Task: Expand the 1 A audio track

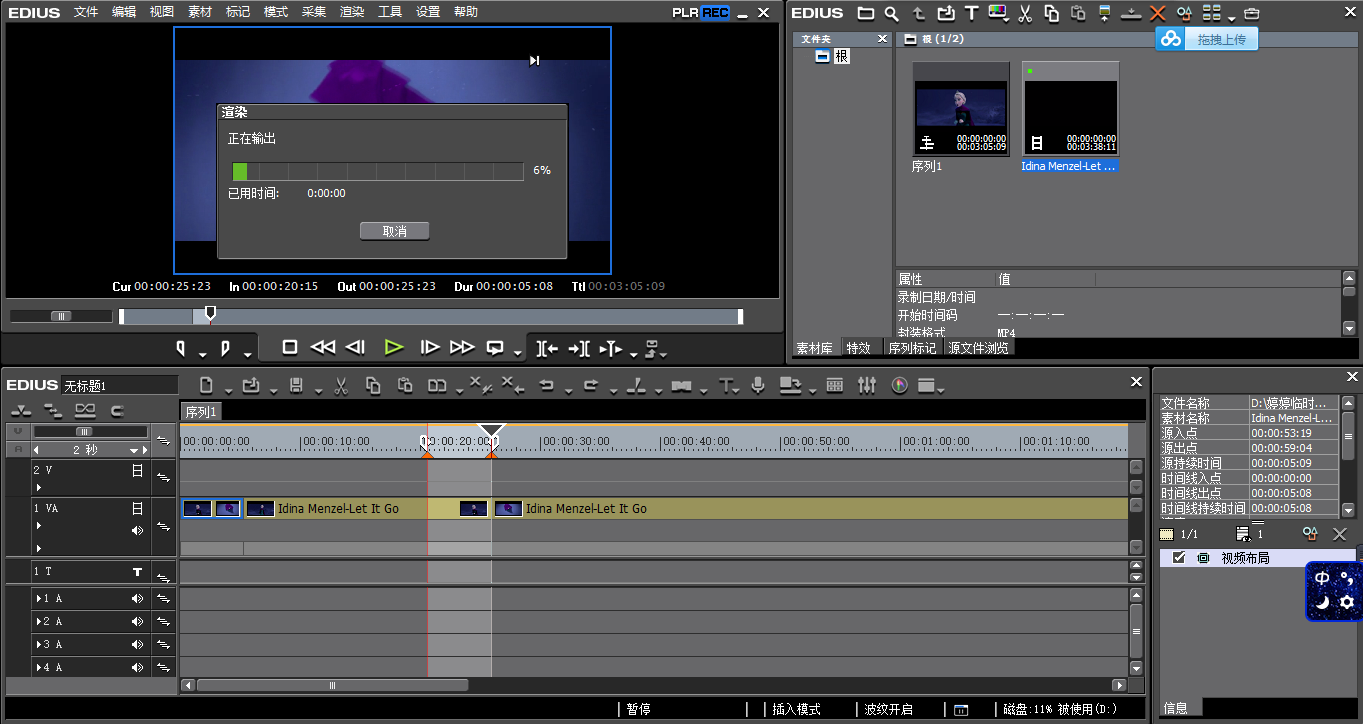Action: pos(38,598)
